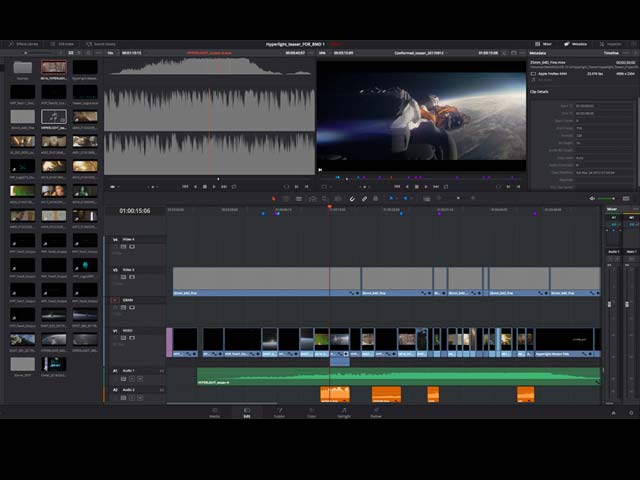This screenshot has width=640, height=480.
Task: Open project settings gear icon
Action: pos(631,413)
